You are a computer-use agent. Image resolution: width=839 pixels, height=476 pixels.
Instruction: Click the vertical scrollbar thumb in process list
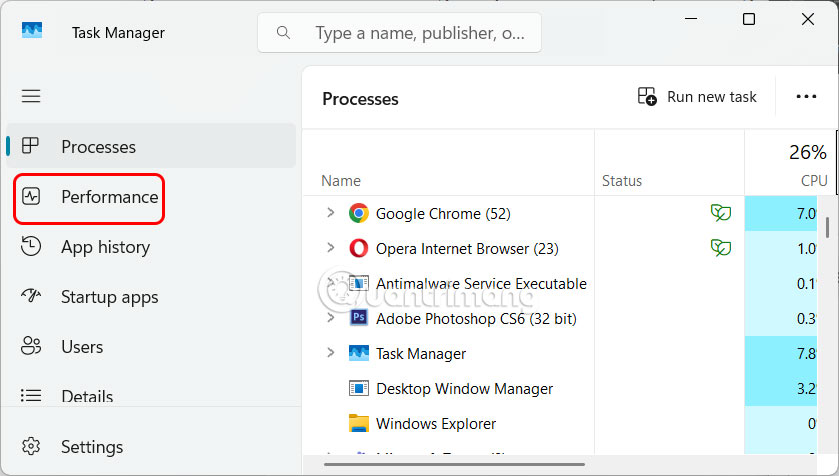827,227
